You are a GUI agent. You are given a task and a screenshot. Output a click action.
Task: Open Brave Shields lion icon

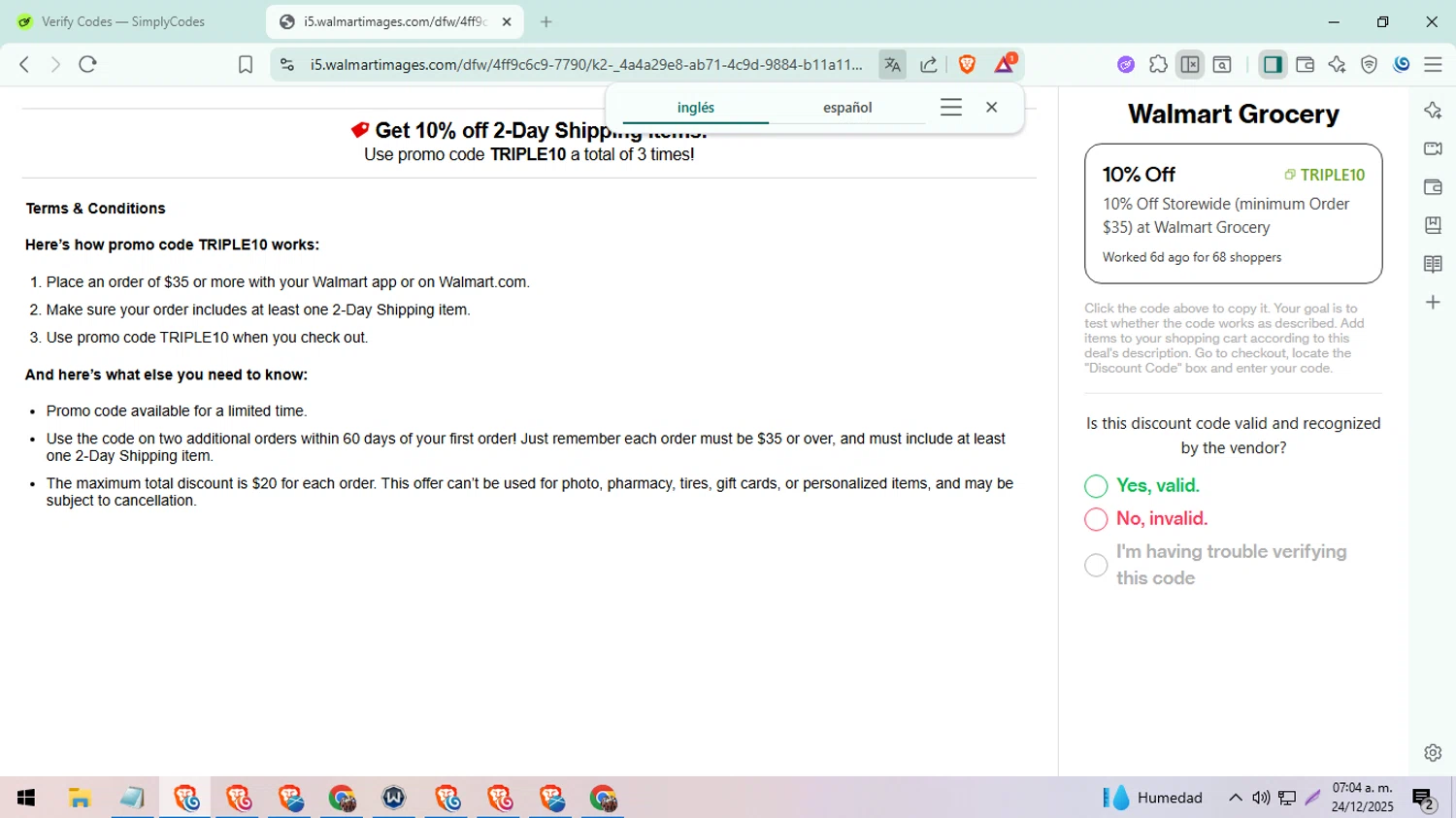967,64
